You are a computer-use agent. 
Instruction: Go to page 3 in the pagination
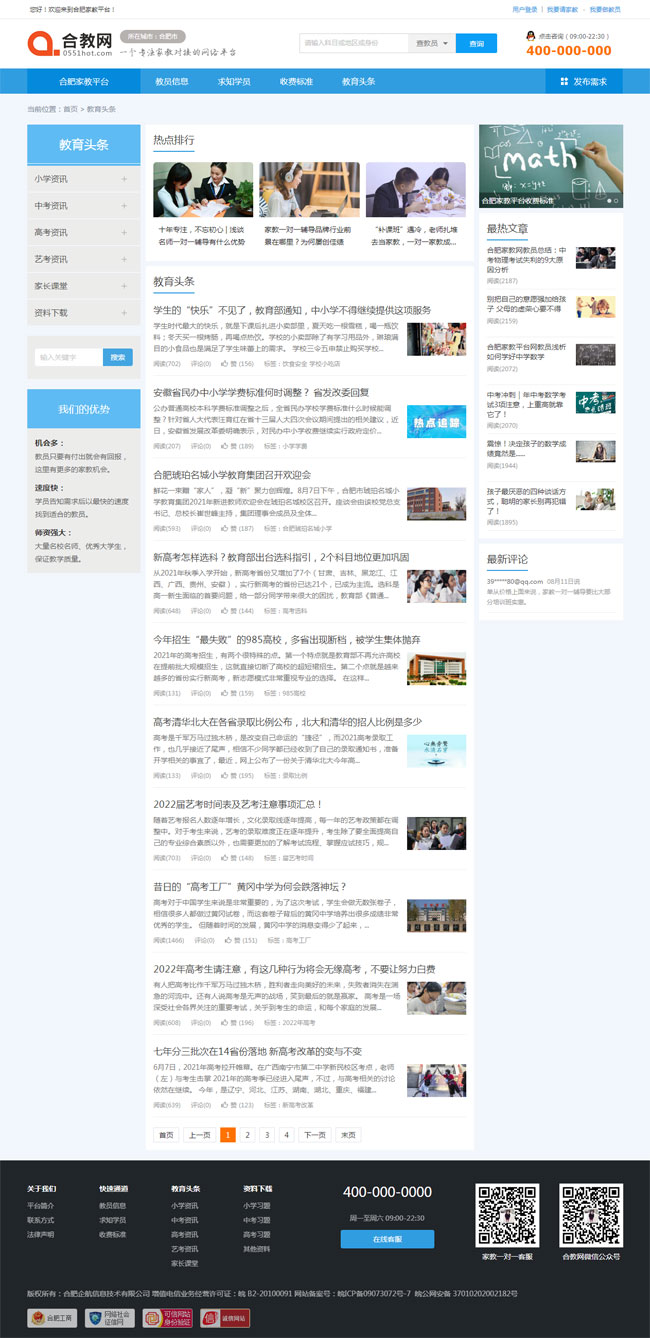(267, 1135)
